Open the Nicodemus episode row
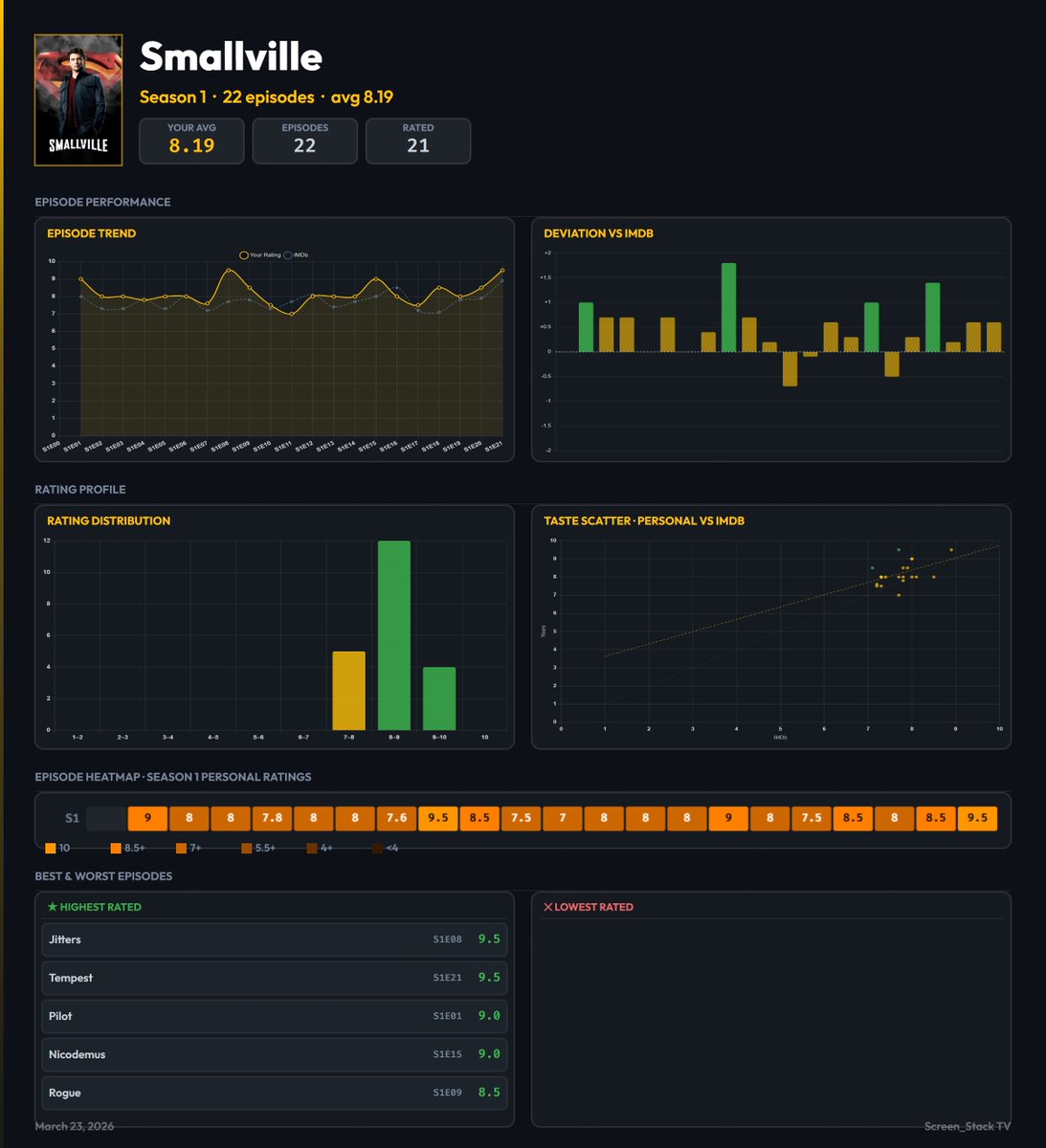The height and width of the screenshot is (1148, 1046). pos(275,1054)
